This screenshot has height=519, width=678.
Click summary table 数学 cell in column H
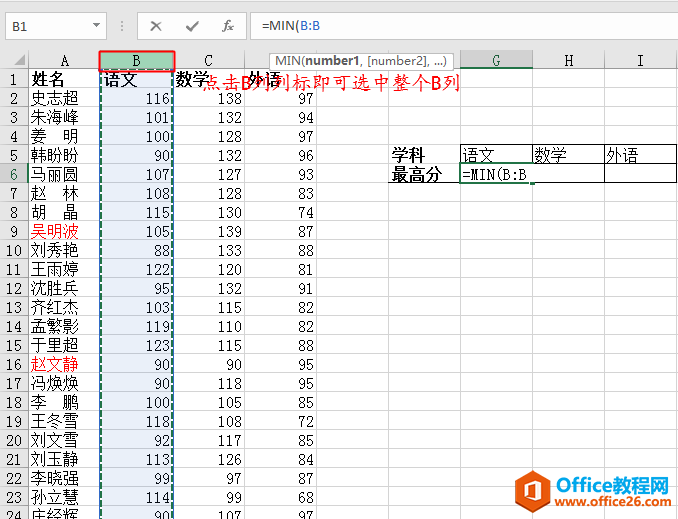pos(569,155)
